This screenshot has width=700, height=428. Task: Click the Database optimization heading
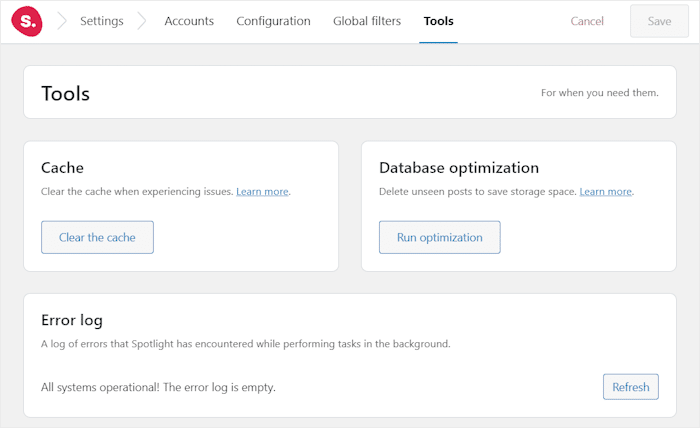pos(459,168)
